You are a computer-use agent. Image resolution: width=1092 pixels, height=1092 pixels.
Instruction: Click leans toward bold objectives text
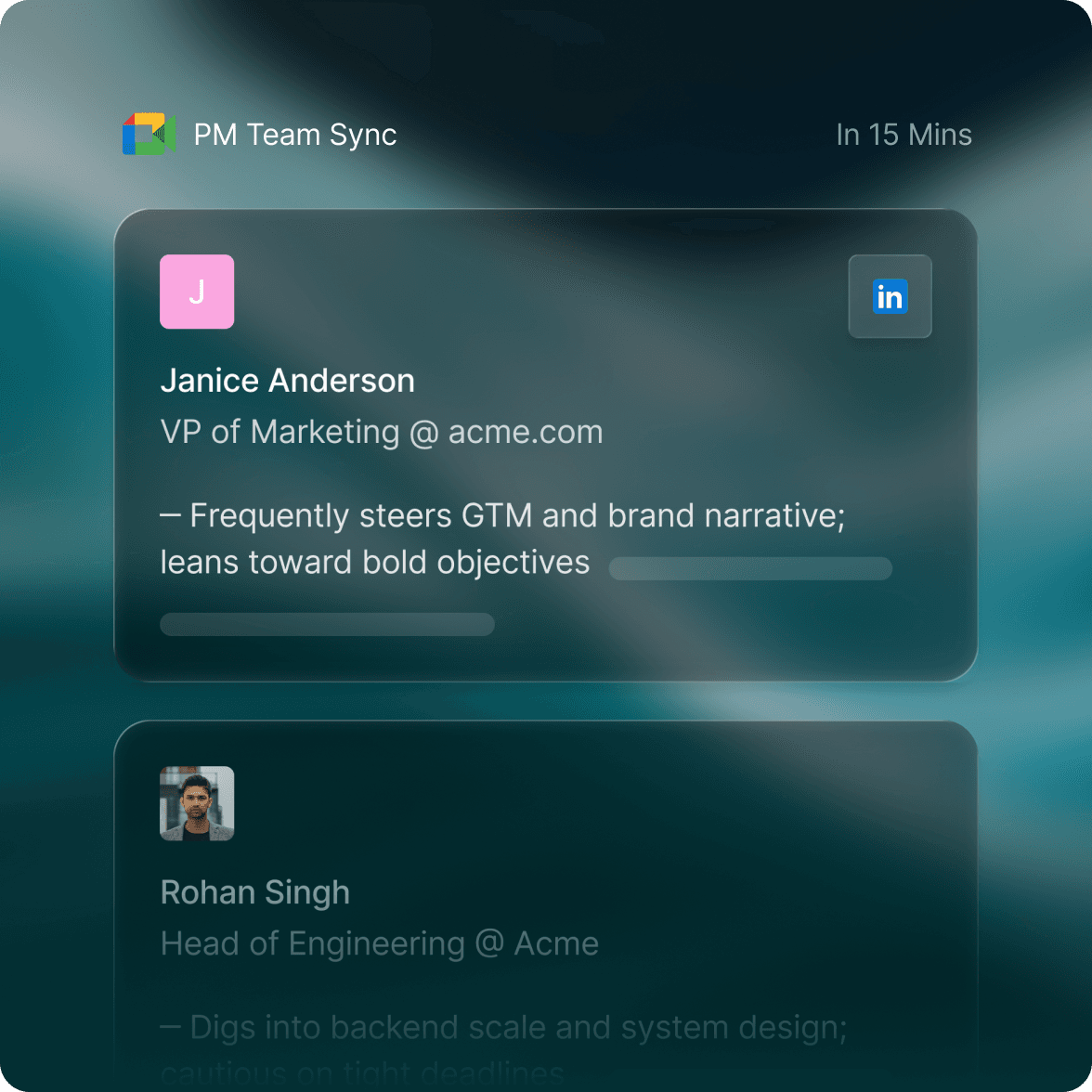click(x=374, y=563)
